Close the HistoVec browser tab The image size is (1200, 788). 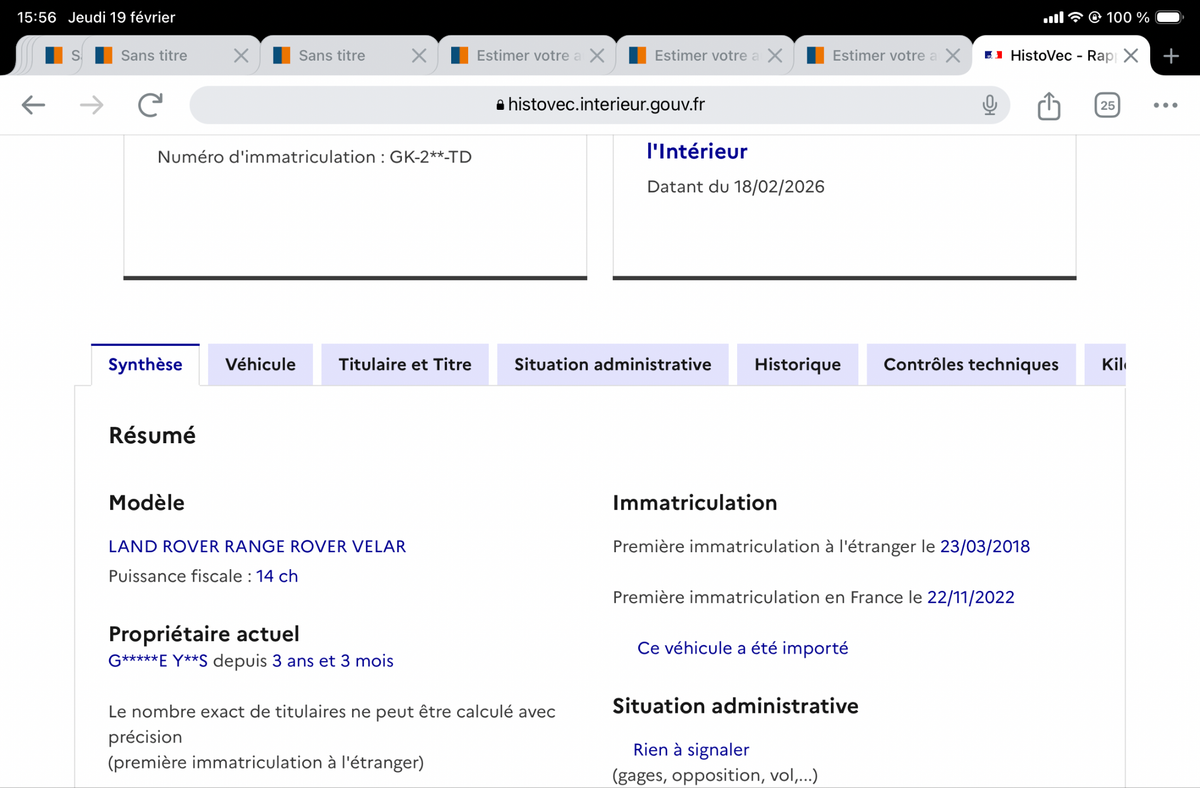1131,56
